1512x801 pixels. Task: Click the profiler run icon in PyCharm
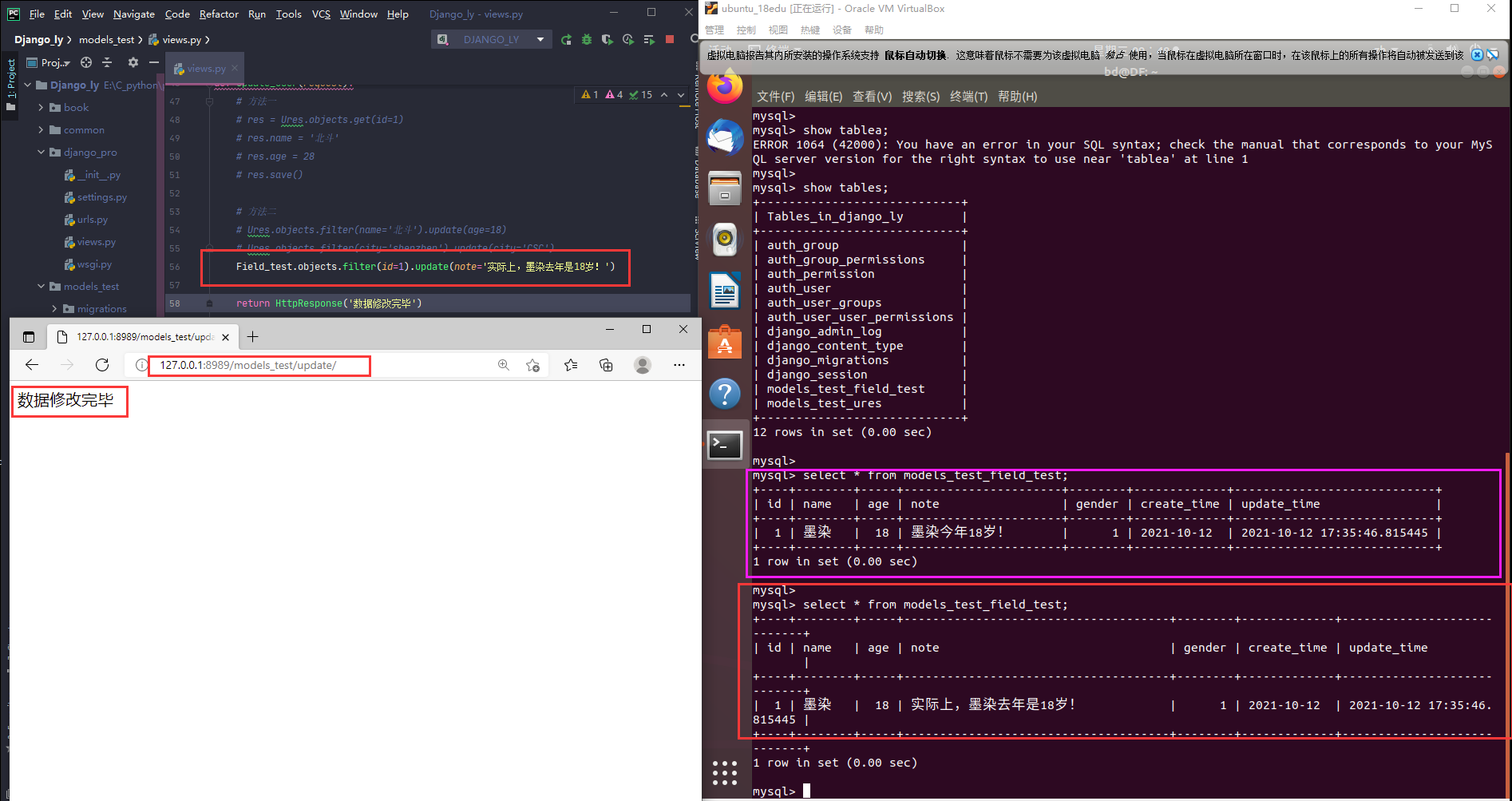coord(628,39)
